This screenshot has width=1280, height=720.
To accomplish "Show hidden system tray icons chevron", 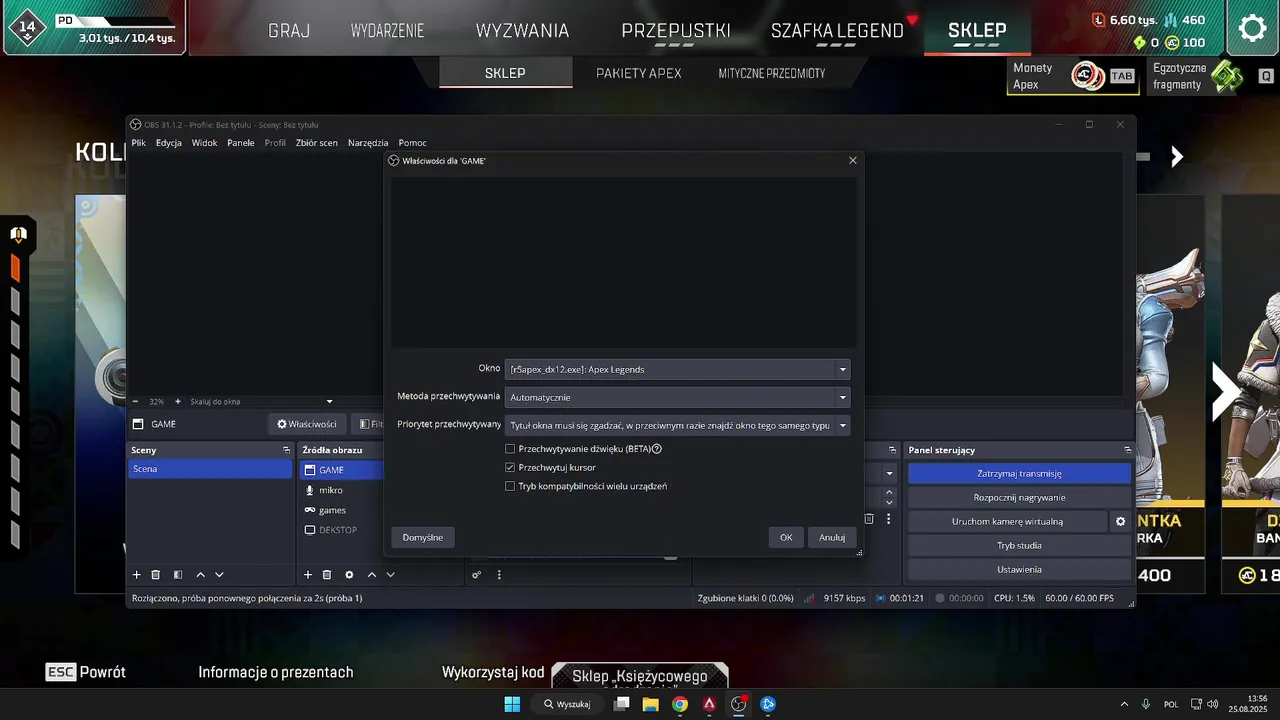I will click(x=1124, y=704).
